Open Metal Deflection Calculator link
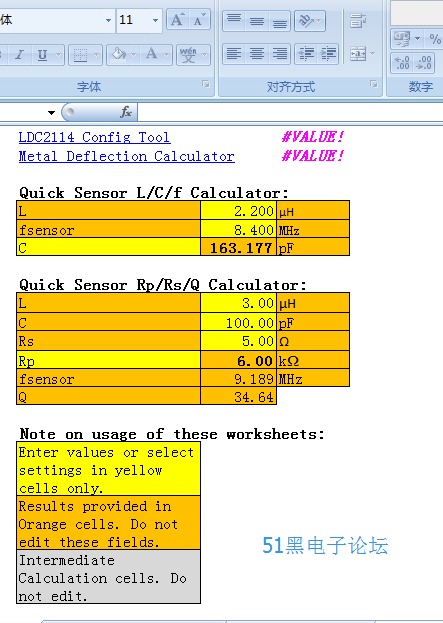This screenshot has height=623, width=443. click(126, 156)
